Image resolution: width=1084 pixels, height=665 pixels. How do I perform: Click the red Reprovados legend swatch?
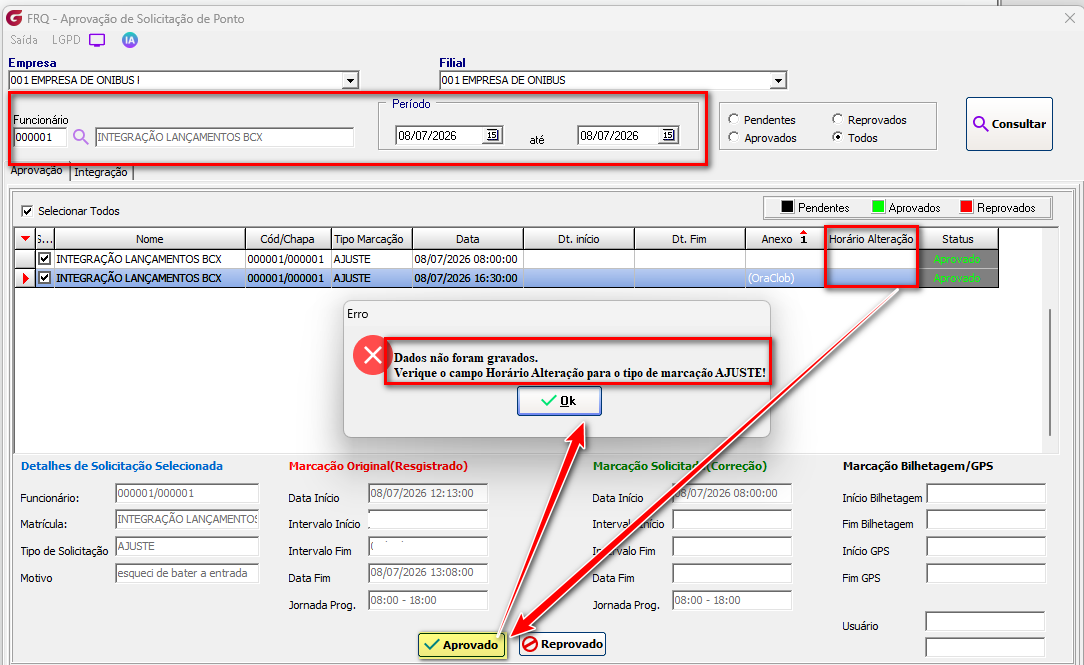(x=966, y=207)
